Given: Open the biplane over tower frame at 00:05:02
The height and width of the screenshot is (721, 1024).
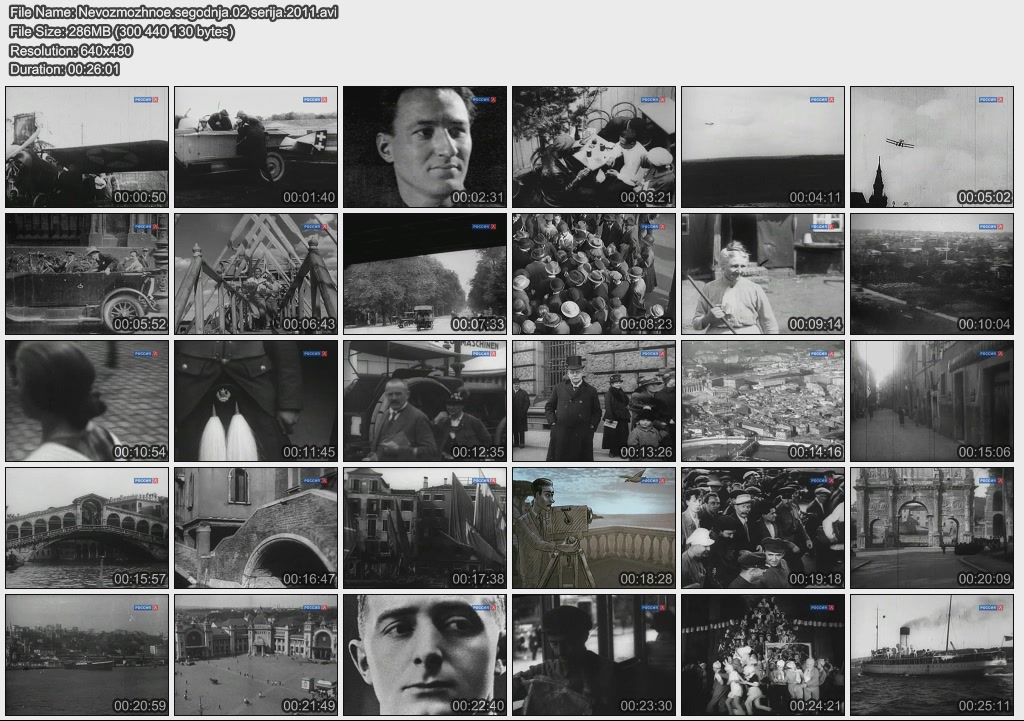Looking at the screenshot, I should [932, 147].
